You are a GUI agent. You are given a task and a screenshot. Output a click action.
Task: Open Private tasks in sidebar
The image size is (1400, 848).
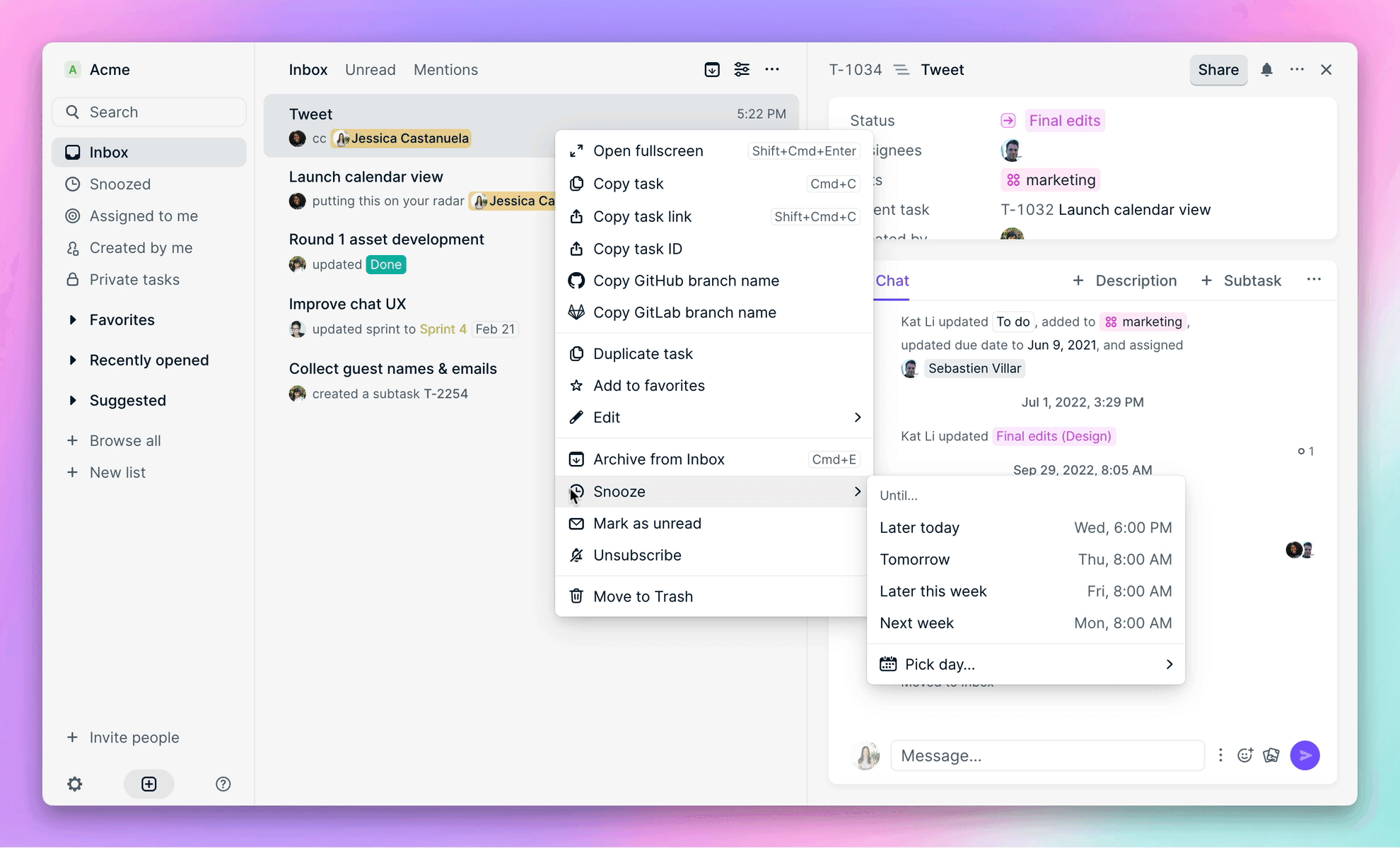[149, 279]
